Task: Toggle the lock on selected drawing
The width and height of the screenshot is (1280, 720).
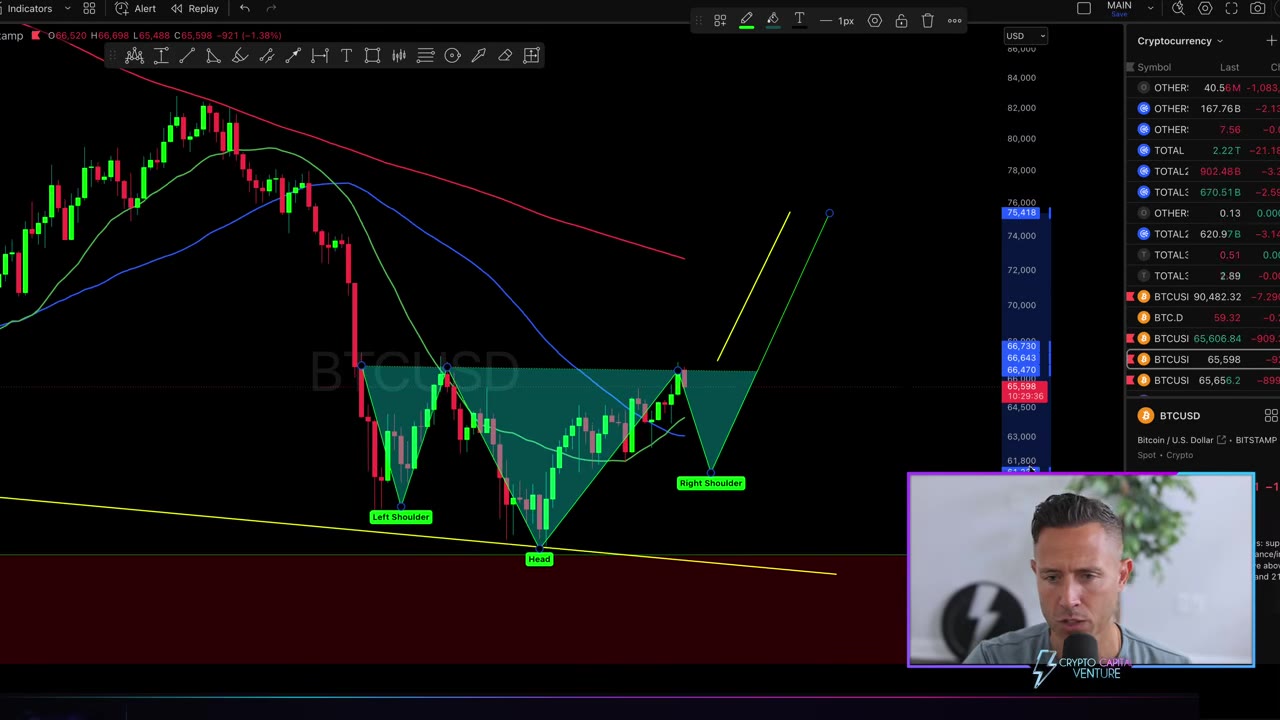Action: (x=901, y=20)
